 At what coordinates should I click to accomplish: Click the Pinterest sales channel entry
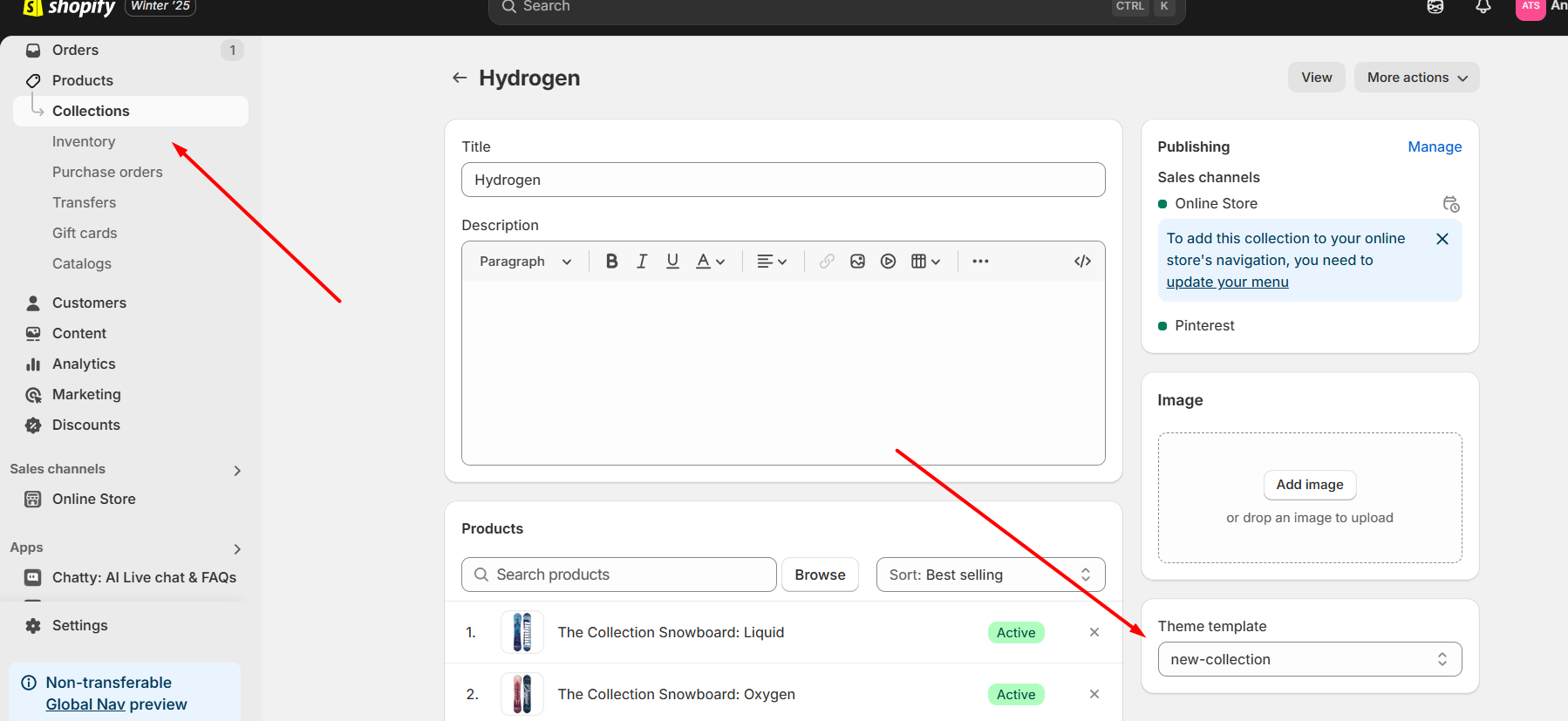point(1204,325)
